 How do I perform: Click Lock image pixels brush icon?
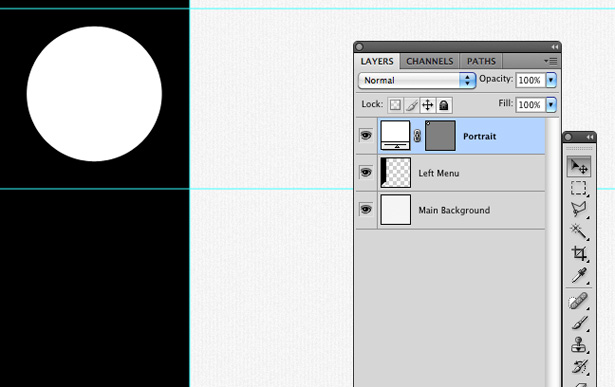pyautogui.click(x=411, y=105)
